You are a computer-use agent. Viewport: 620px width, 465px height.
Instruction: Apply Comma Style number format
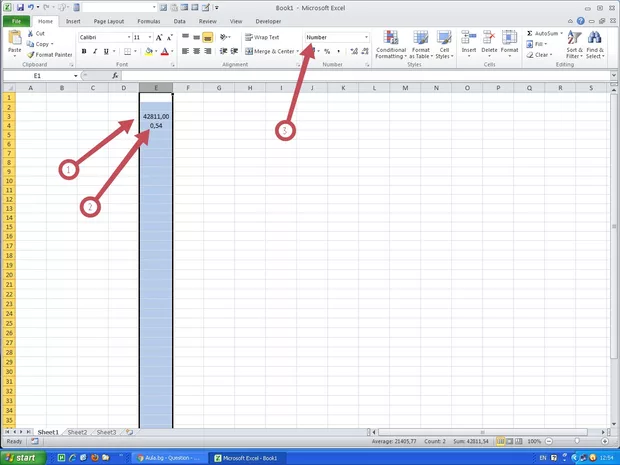coord(338,51)
